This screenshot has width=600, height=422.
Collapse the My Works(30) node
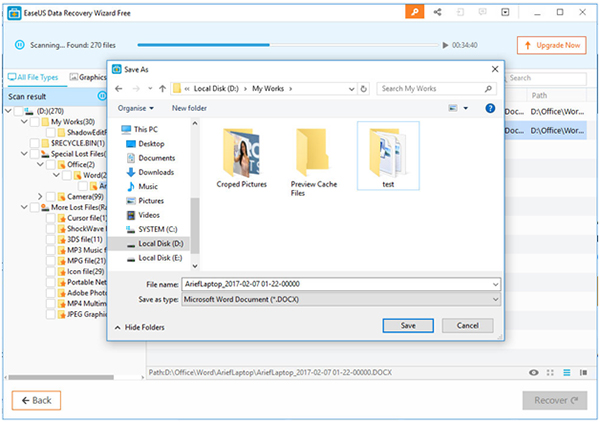(x=24, y=122)
